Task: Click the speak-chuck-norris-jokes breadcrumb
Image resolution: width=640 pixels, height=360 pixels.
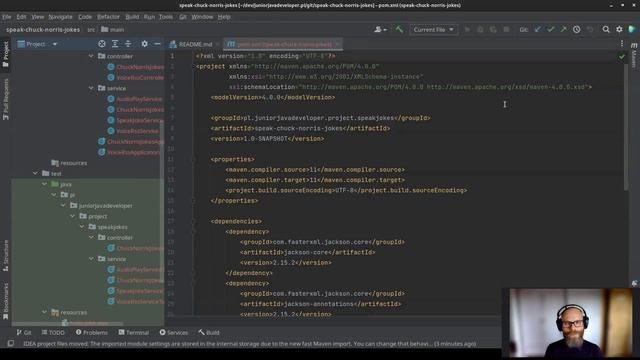Action: coord(43,29)
